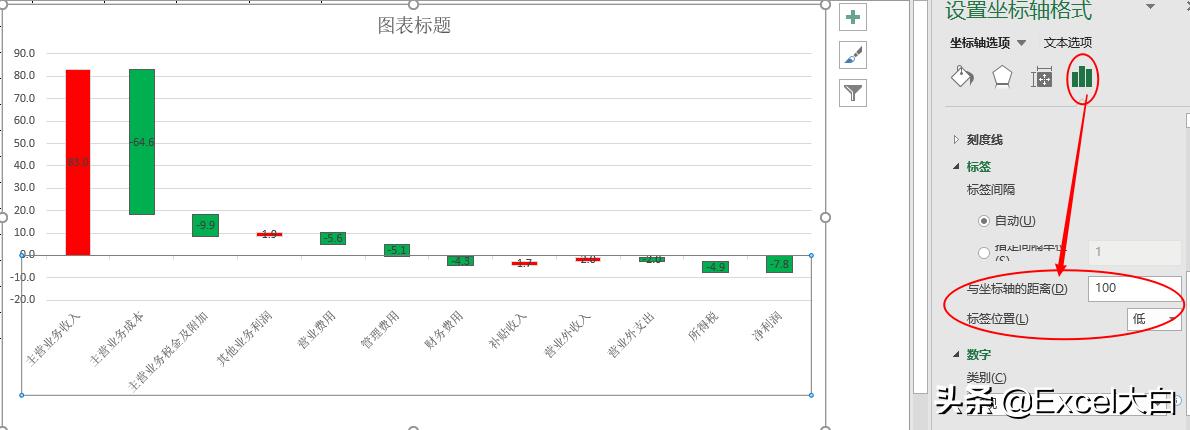Select green bar labeled -9.9
This screenshot has width=1190, height=430.
pyautogui.click(x=206, y=225)
